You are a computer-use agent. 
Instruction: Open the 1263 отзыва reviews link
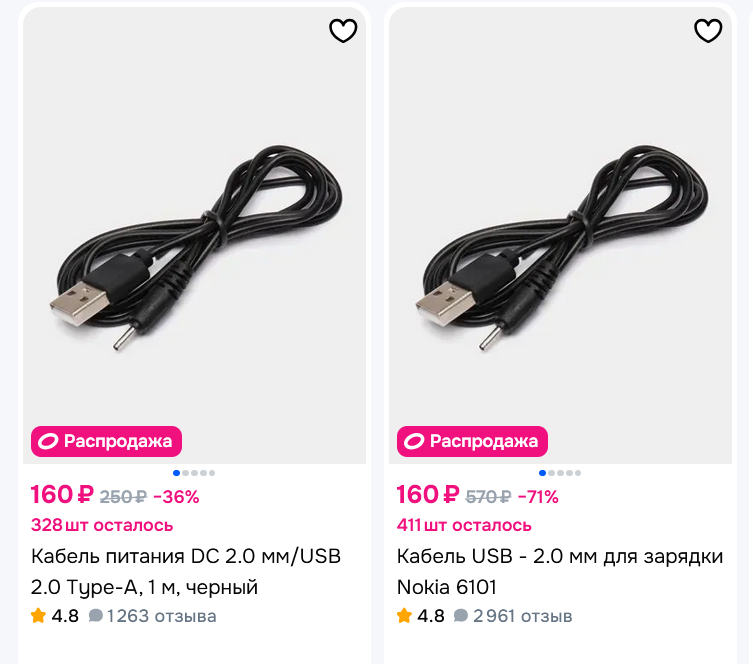(x=161, y=616)
